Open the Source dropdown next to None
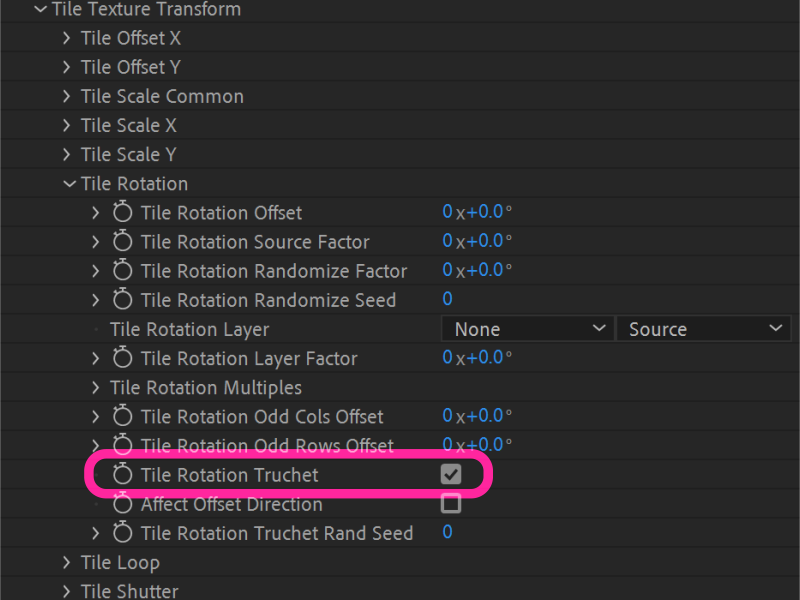Screen dimensions: 800x600 click(704, 328)
